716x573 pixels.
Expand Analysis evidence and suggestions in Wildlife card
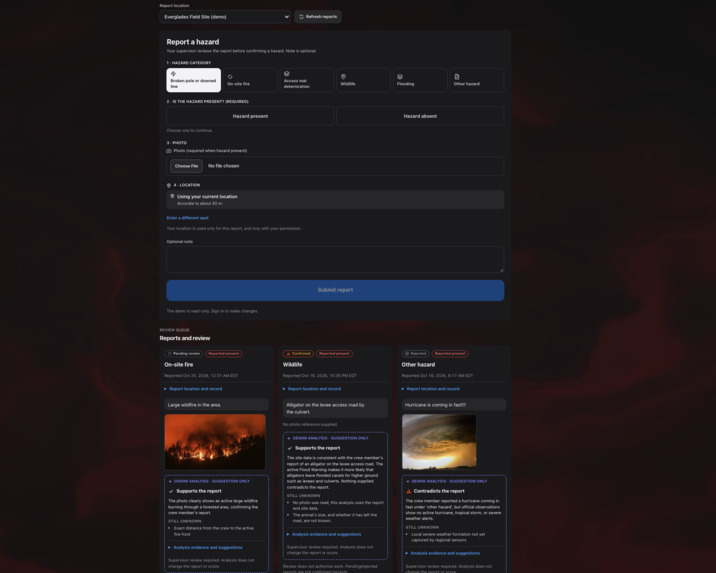pyautogui.click(x=324, y=534)
